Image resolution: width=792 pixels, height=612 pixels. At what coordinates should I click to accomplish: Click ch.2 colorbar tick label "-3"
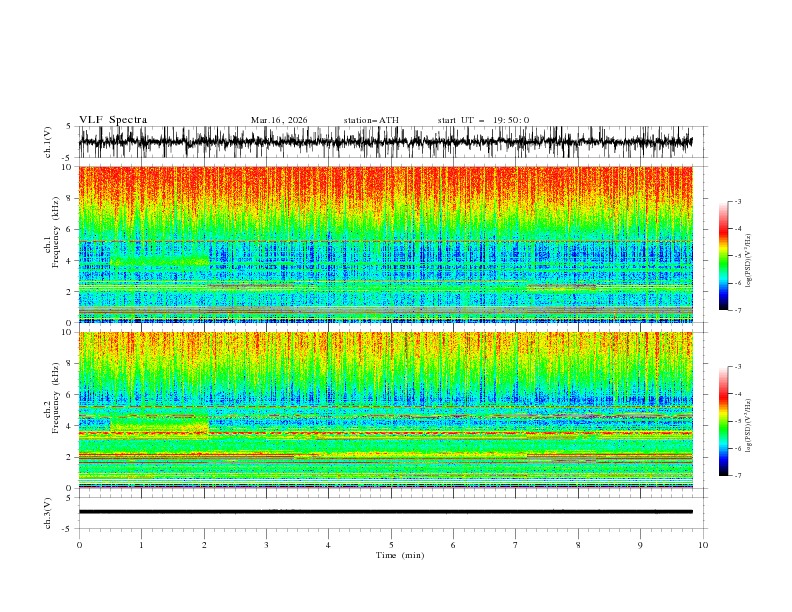(738, 367)
